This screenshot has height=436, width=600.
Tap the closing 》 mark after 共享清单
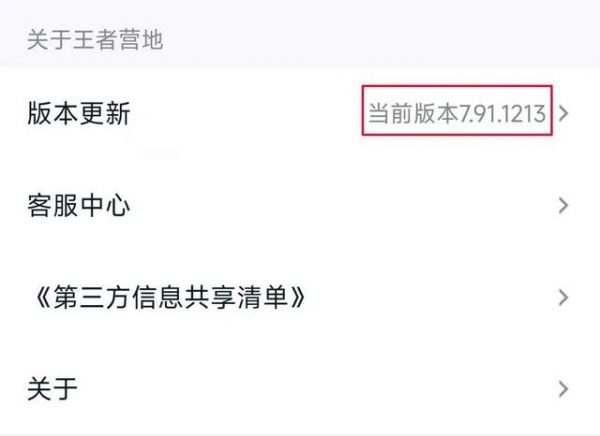coord(298,297)
